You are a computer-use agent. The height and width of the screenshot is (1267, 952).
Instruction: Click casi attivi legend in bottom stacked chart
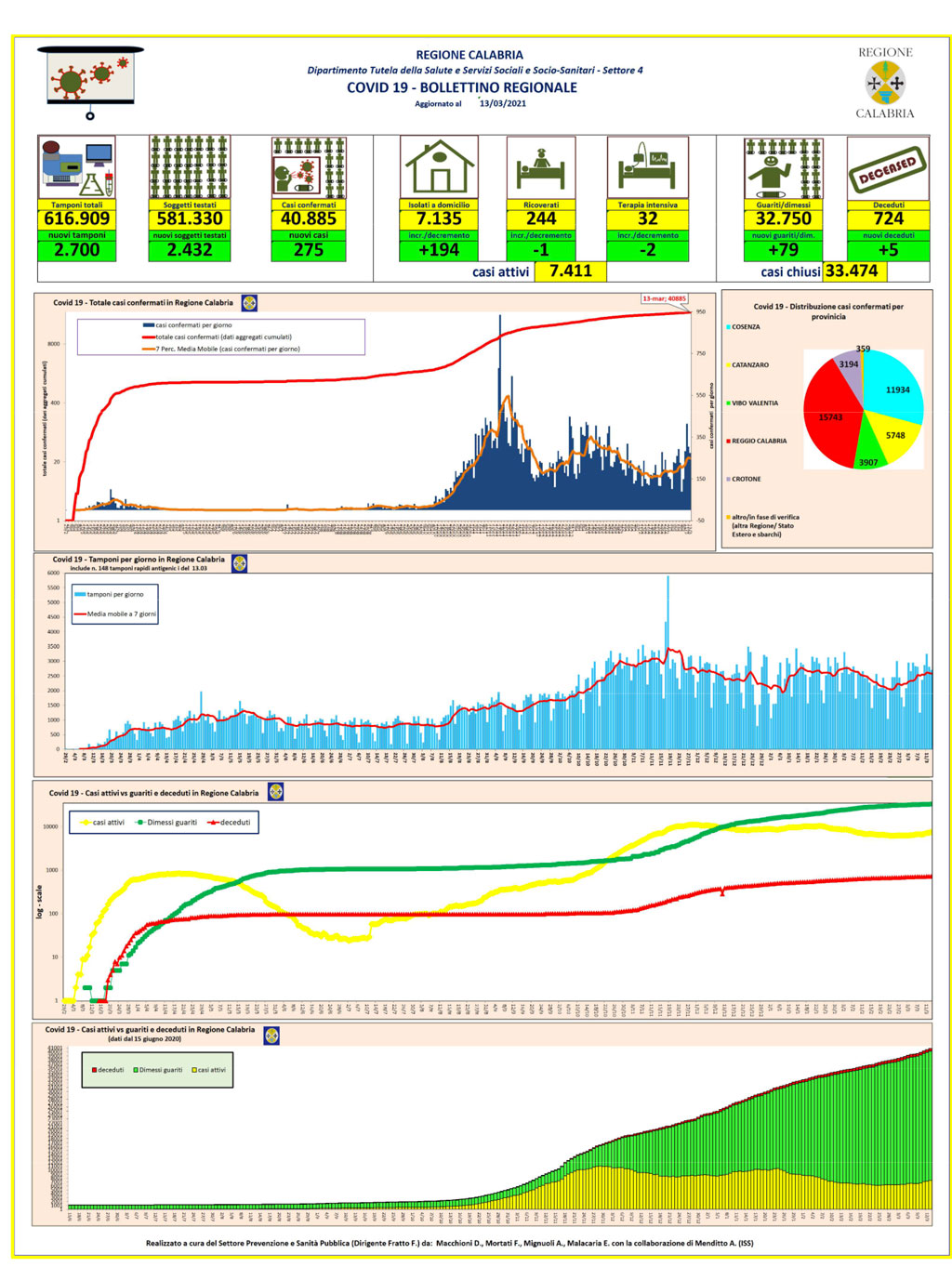click(209, 1070)
